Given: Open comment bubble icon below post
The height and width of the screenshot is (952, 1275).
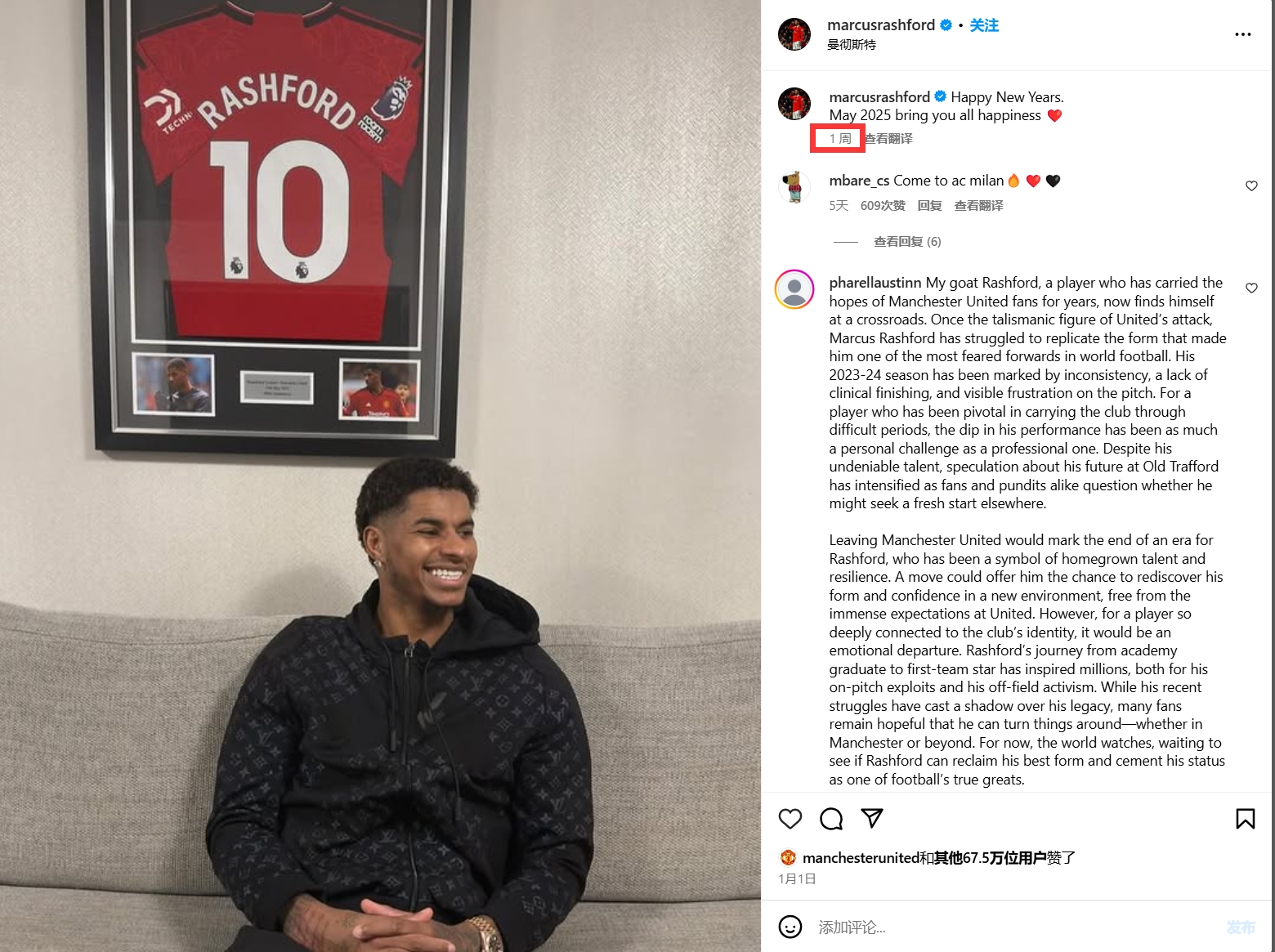Looking at the screenshot, I should click(x=831, y=819).
